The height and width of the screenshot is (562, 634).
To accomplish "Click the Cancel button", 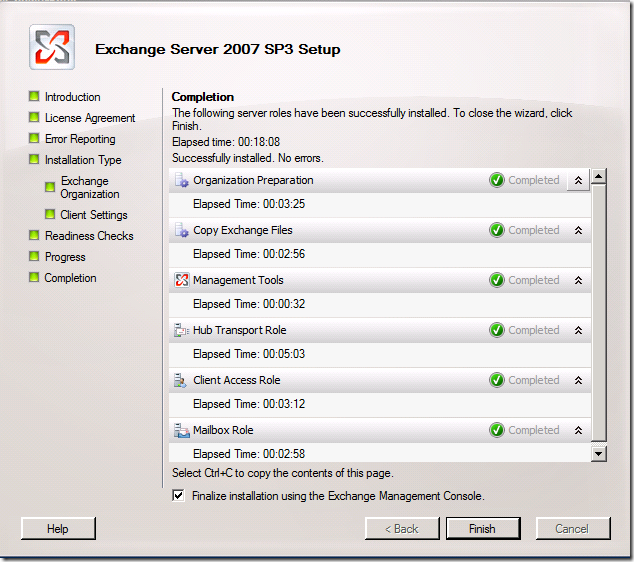I will (572, 528).
